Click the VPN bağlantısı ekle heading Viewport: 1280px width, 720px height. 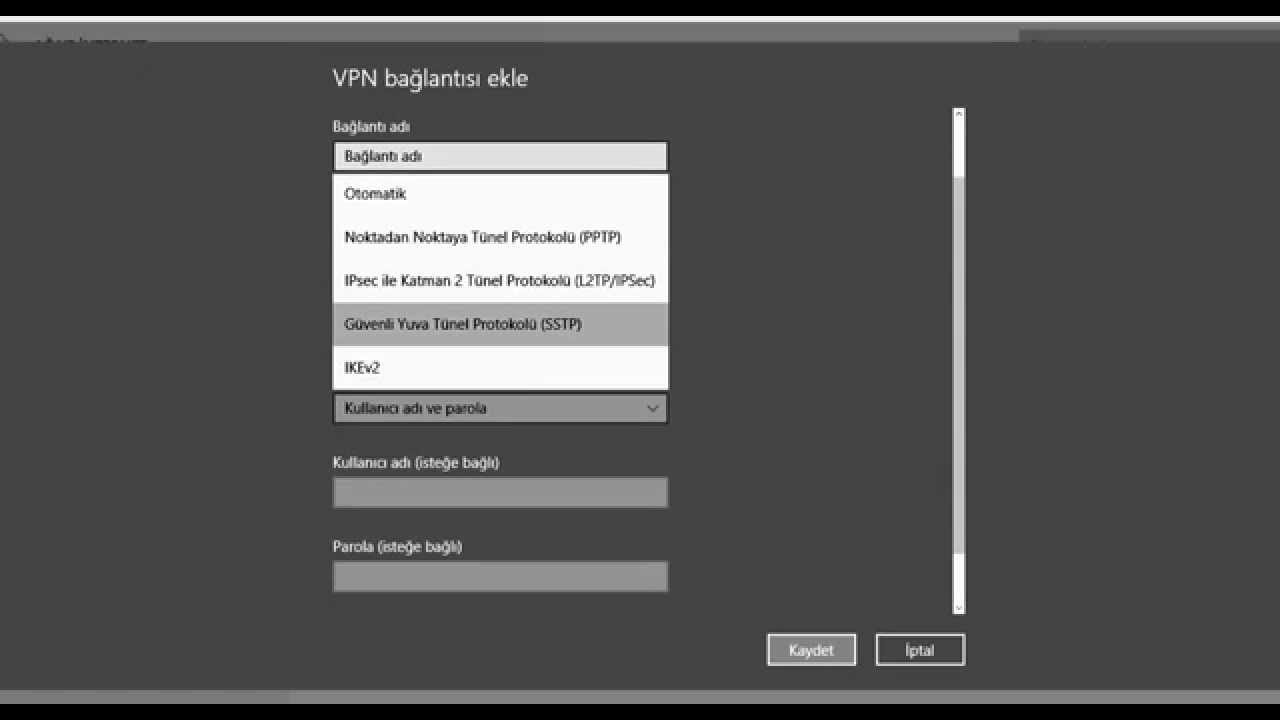430,78
